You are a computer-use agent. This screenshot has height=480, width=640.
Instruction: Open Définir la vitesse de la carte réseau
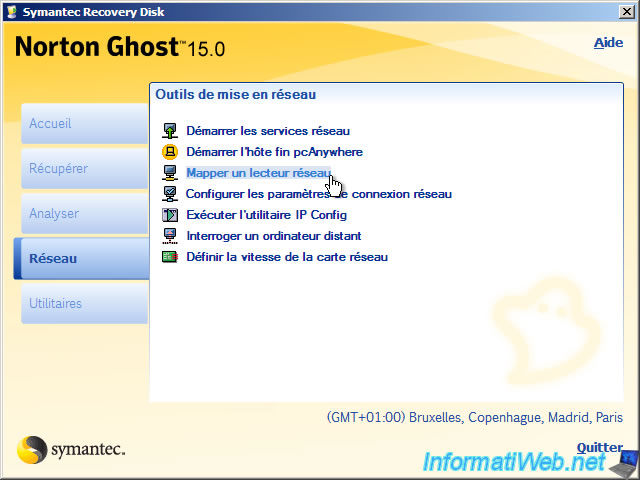point(287,257)
